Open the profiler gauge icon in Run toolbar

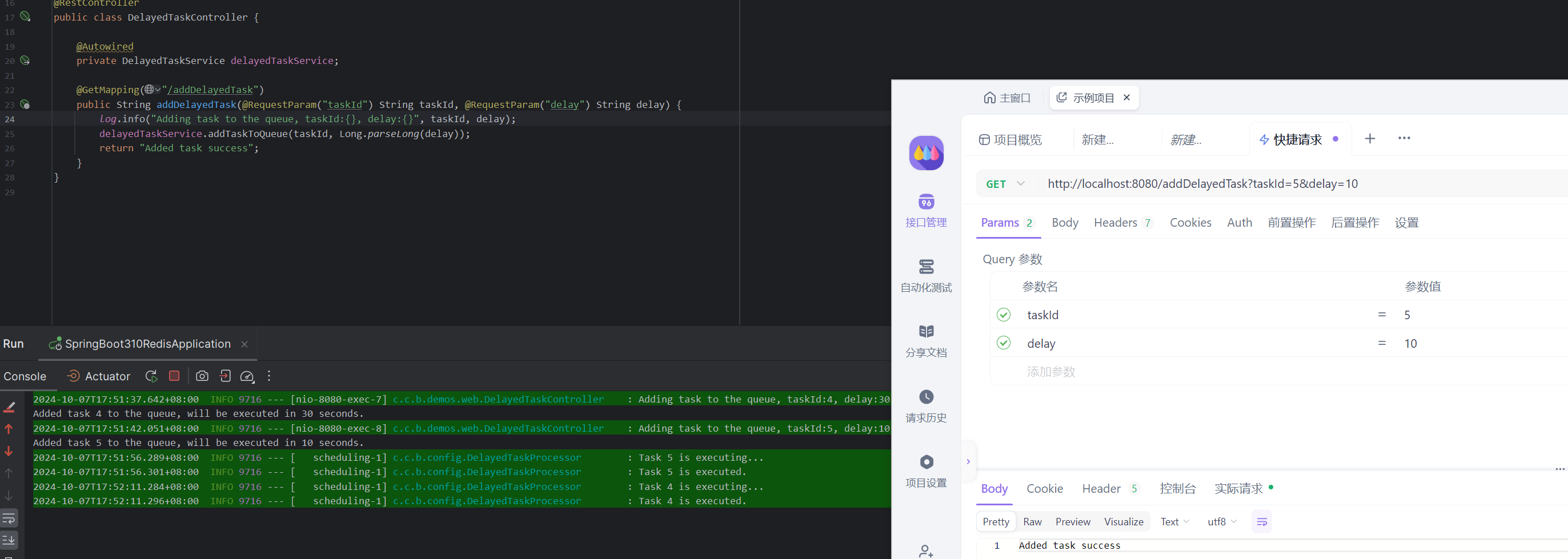coord(247,376)
